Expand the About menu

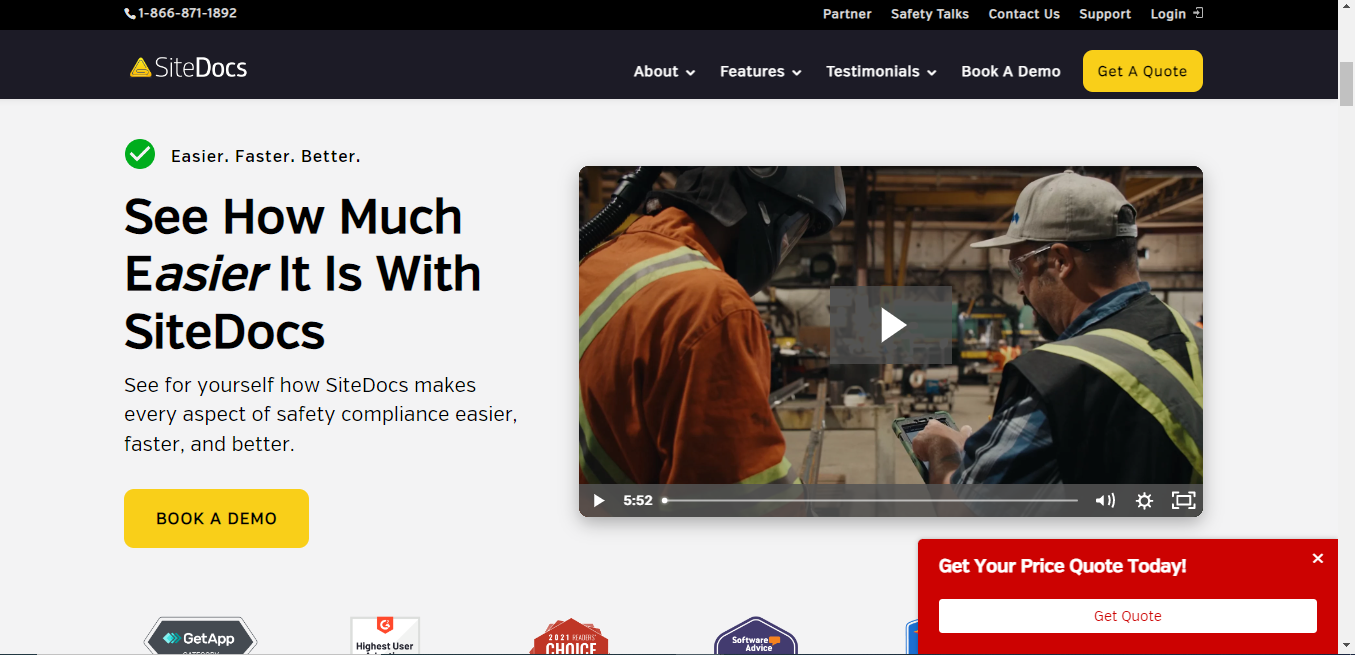[x=664, y=71]
